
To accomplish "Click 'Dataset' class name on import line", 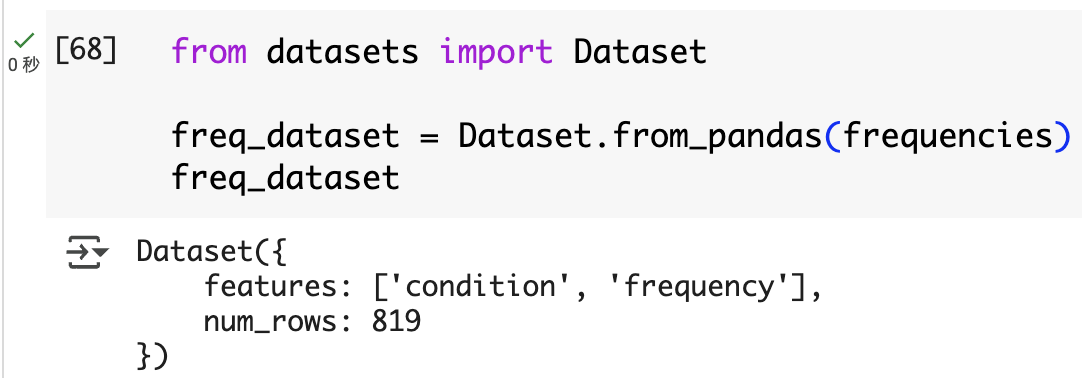I will [x=640, y=52].
